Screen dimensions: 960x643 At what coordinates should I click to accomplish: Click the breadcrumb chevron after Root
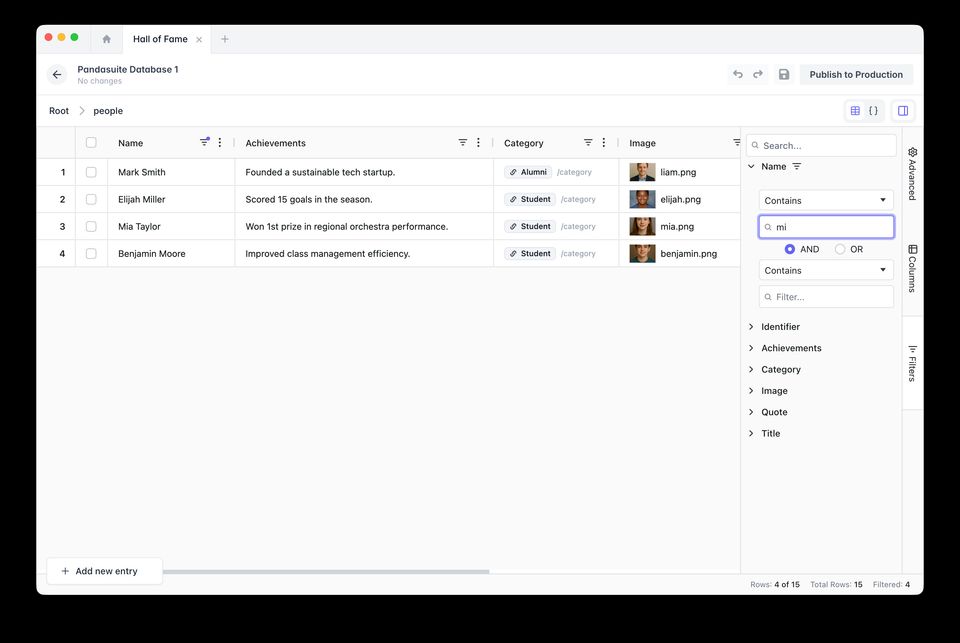point(81,111)
